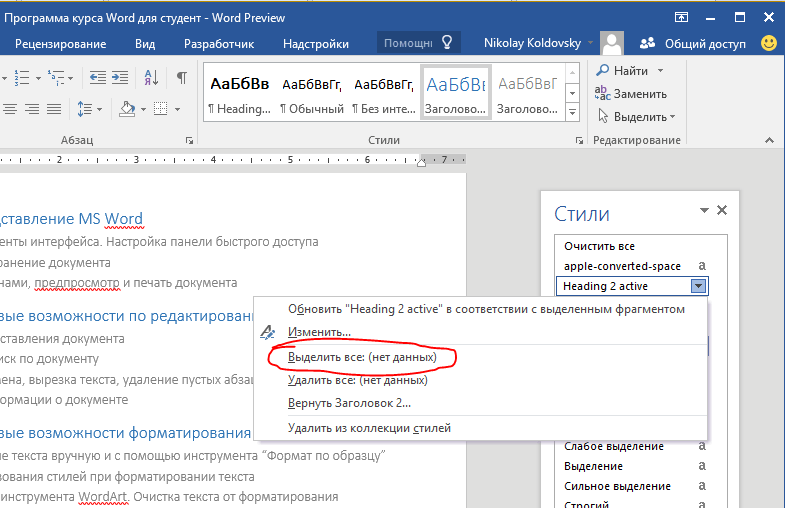785x508 pixels.
Task: Click the user profile avatar picture
Action: 612,44
